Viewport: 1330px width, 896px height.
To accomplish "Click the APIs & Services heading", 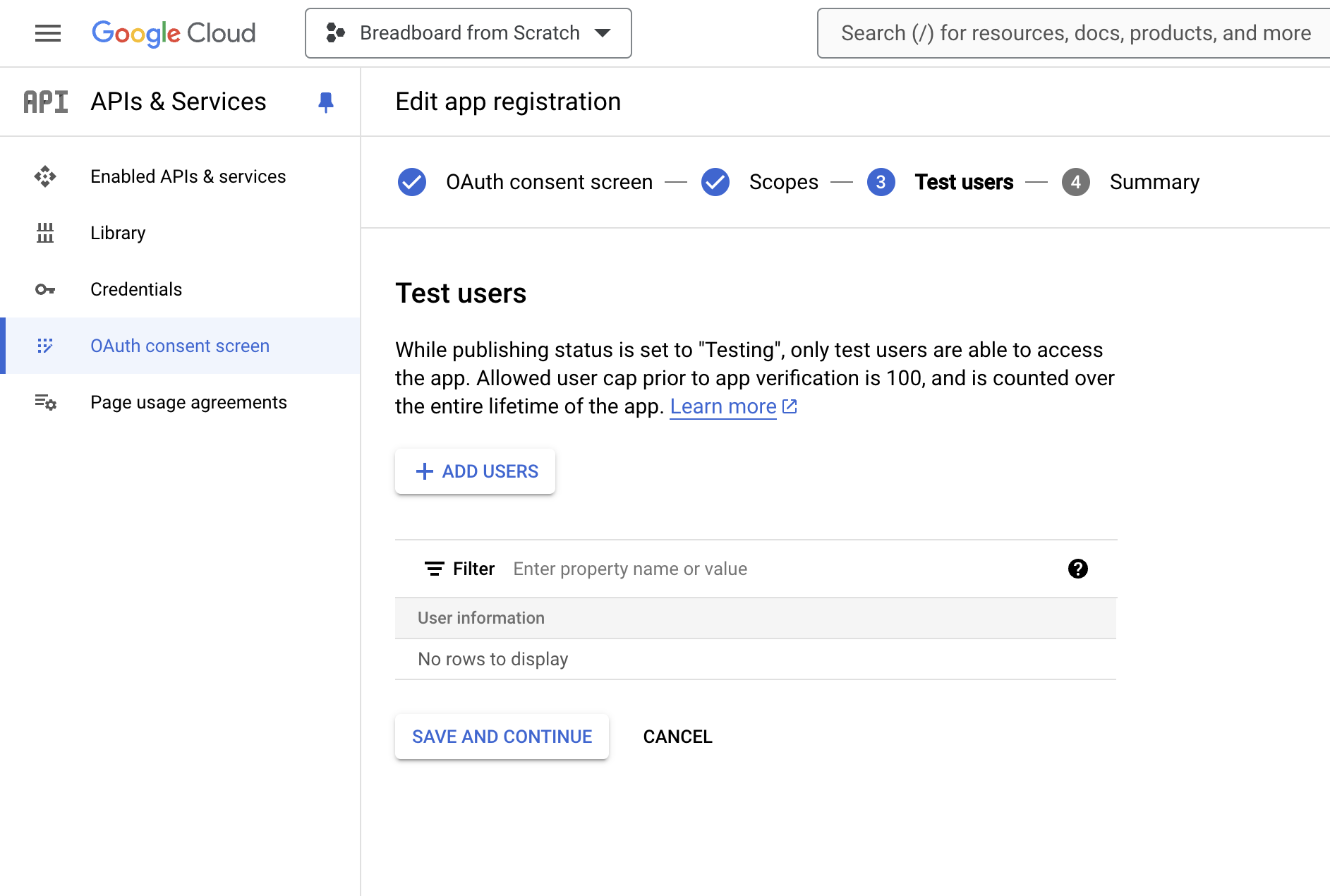I will tap(179, 102).
